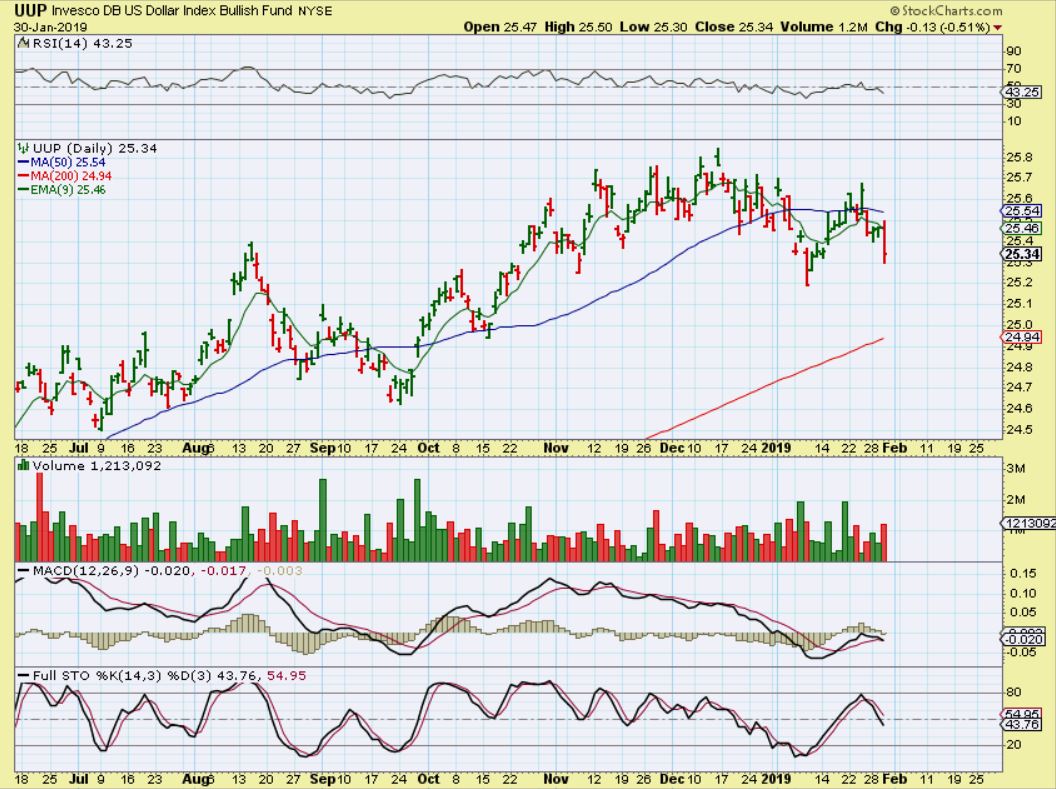The height and width of the screenshot is (789, 1056).
Task: Click '2019' on the price chart date axis
Action: pos(779,448)
